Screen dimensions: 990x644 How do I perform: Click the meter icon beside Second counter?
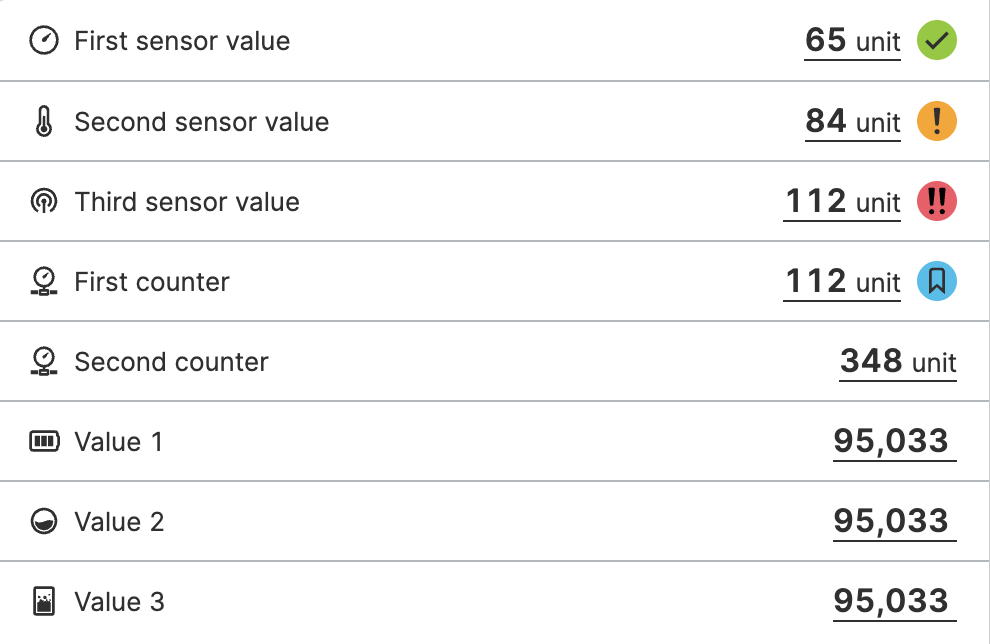pyautogui.click(x=44, y=361)
